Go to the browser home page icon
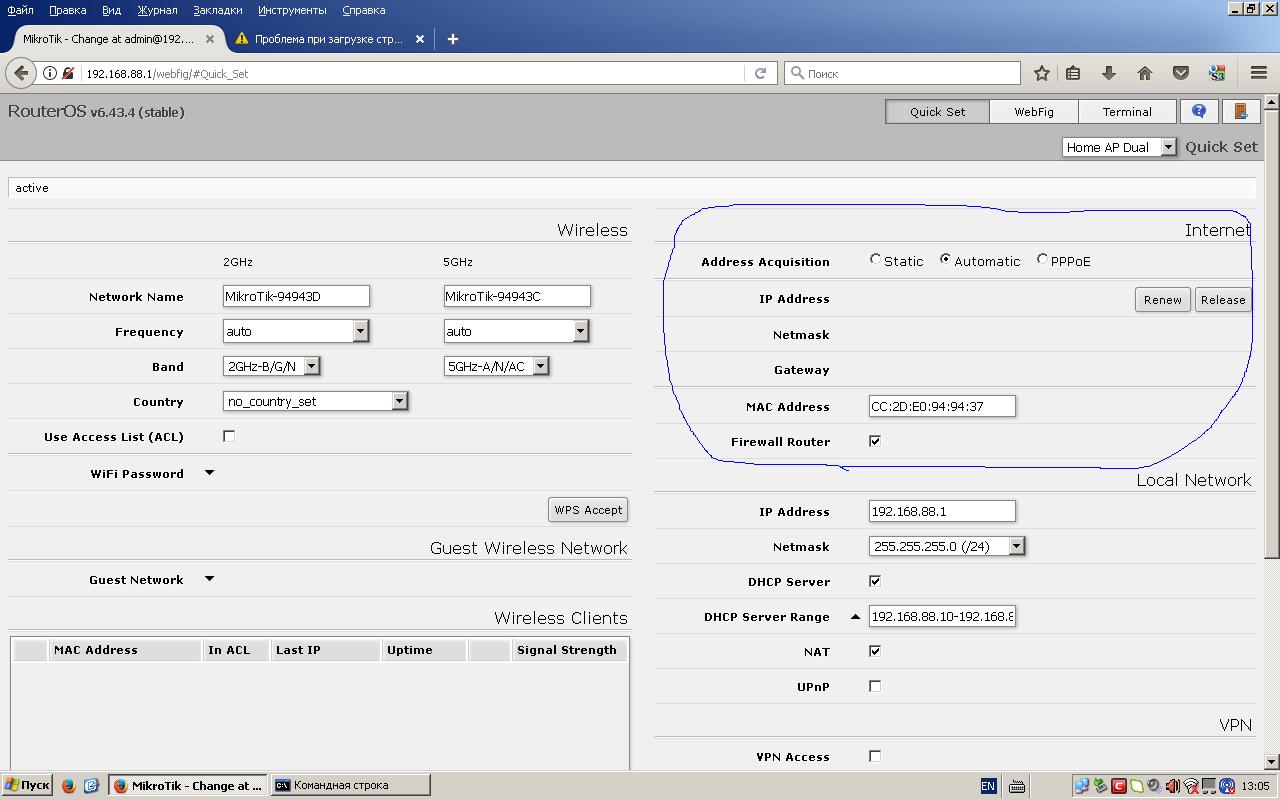This screenshot has width=1280, height=800. (x=1145, y=73)
